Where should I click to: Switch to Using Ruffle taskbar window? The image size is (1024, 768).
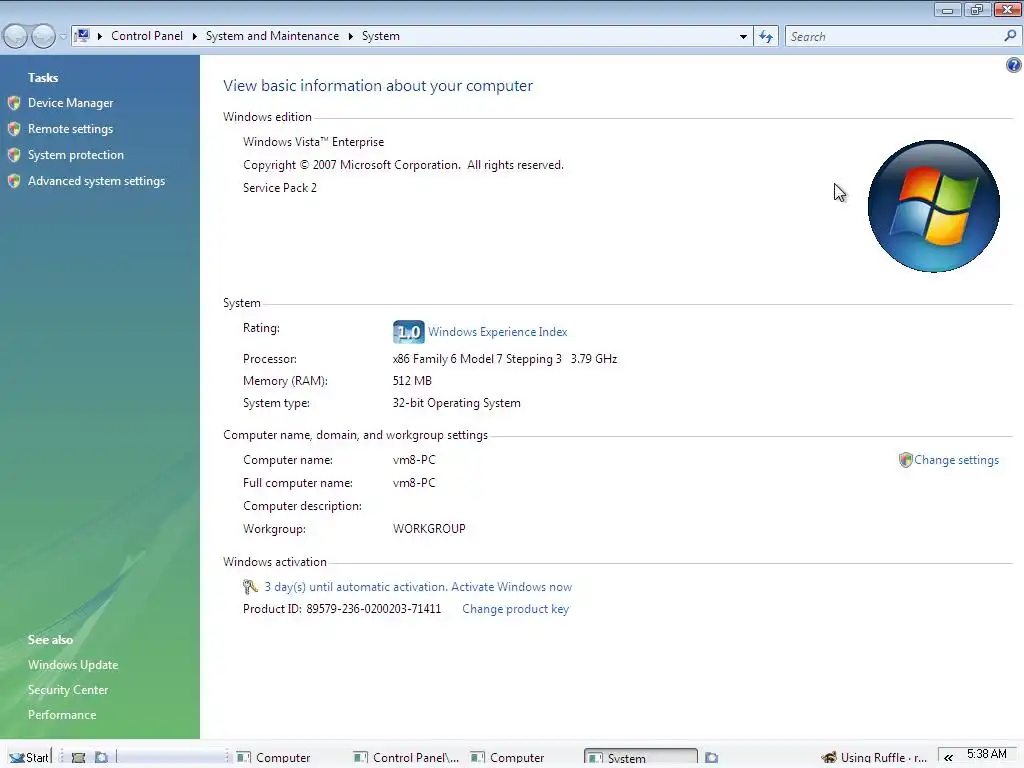click(875, 758)
